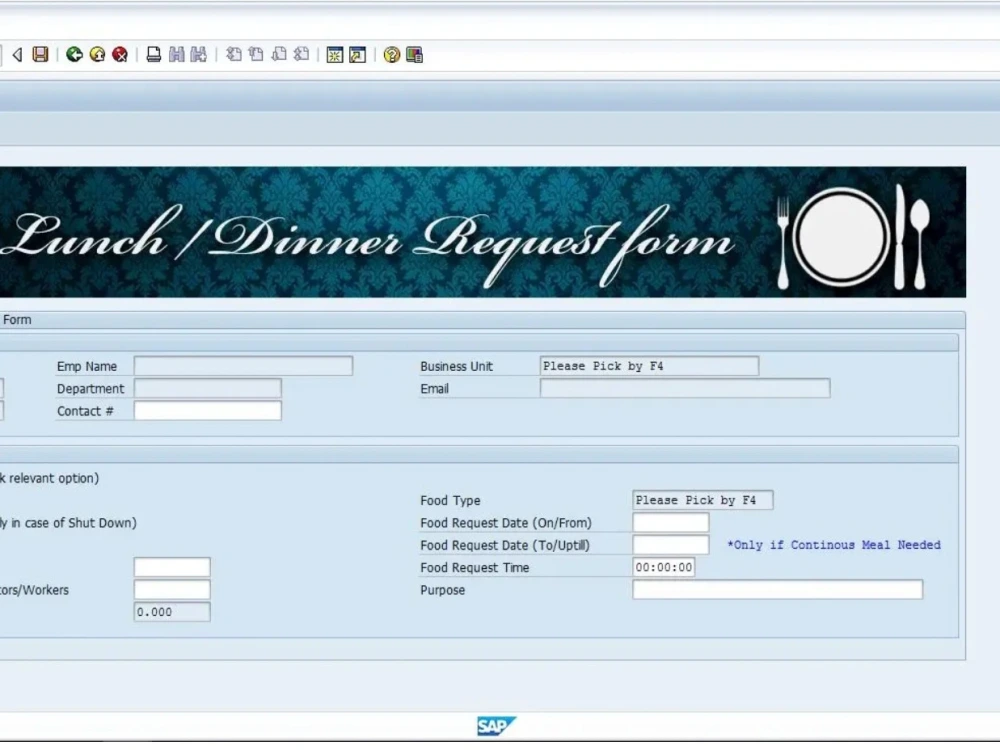
Task: Click the Email input field
Action: coord(685,388)
